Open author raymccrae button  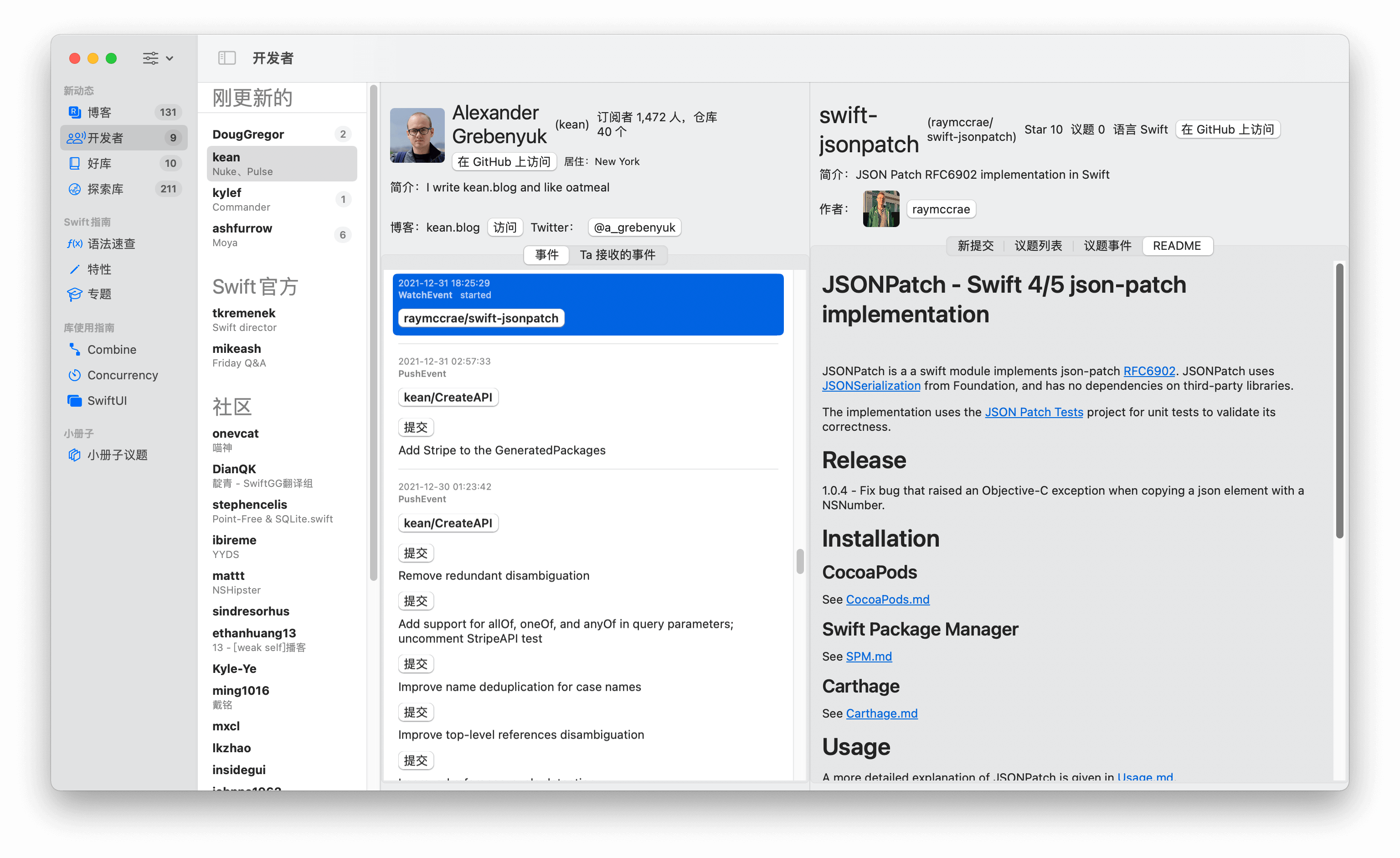941,209
